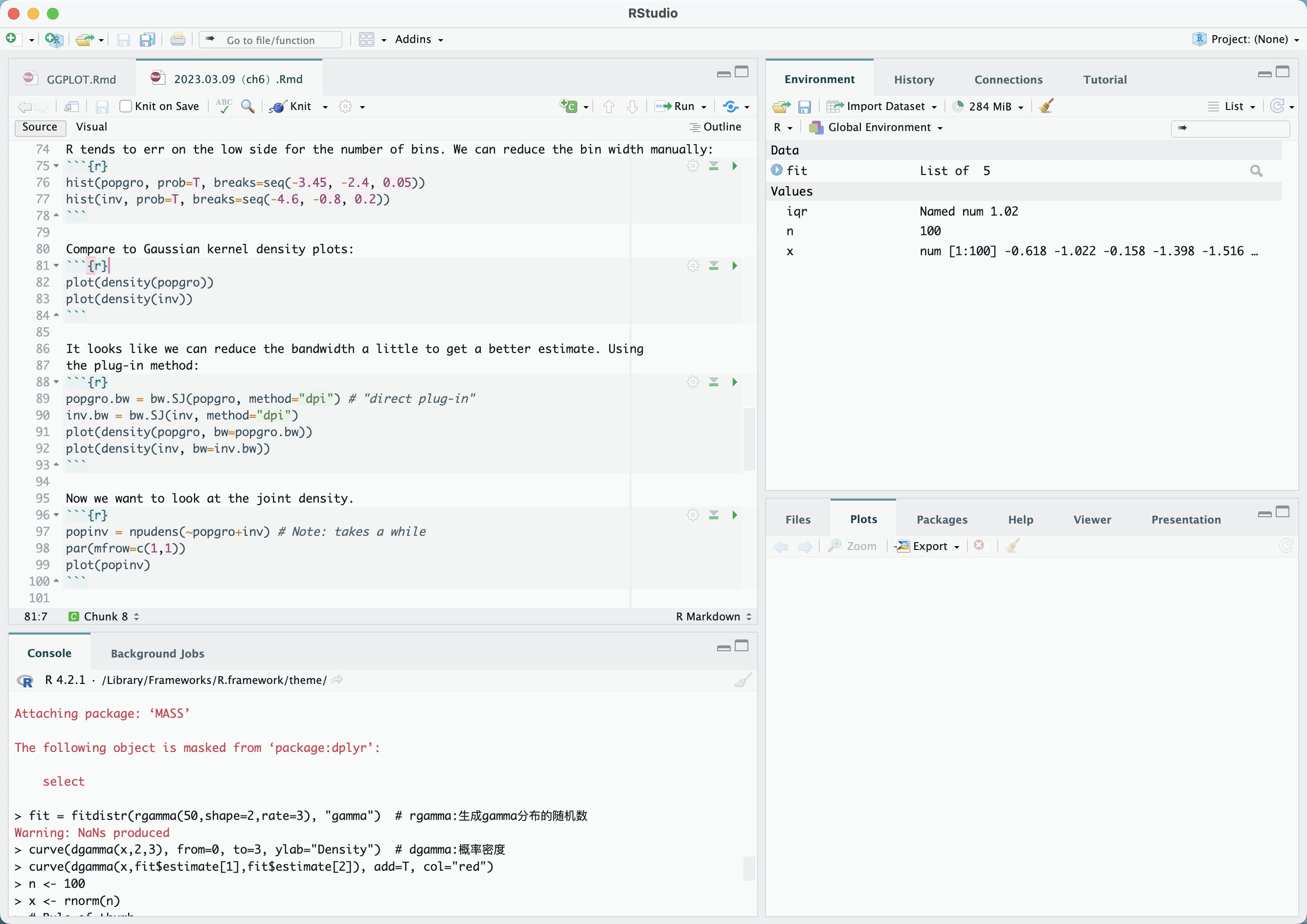Toggle the Source view mode
The height and width of the screenshot is (924, 1307).
(38, 127)
